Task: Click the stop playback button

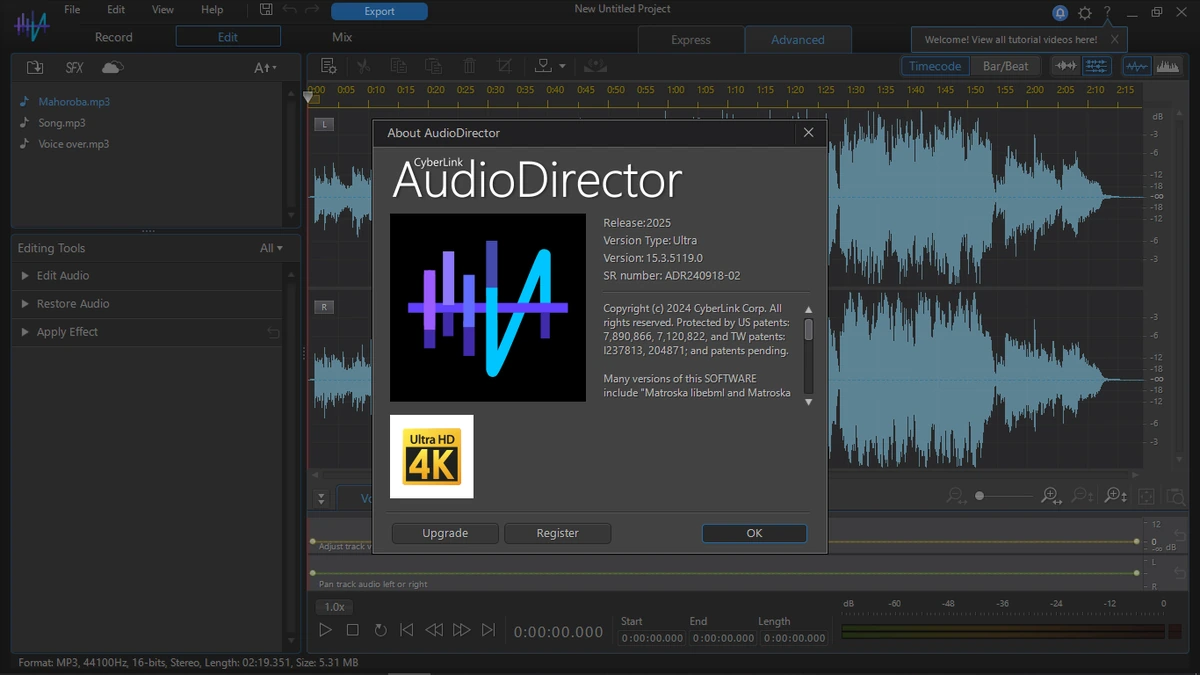Action: coord(353,630)
